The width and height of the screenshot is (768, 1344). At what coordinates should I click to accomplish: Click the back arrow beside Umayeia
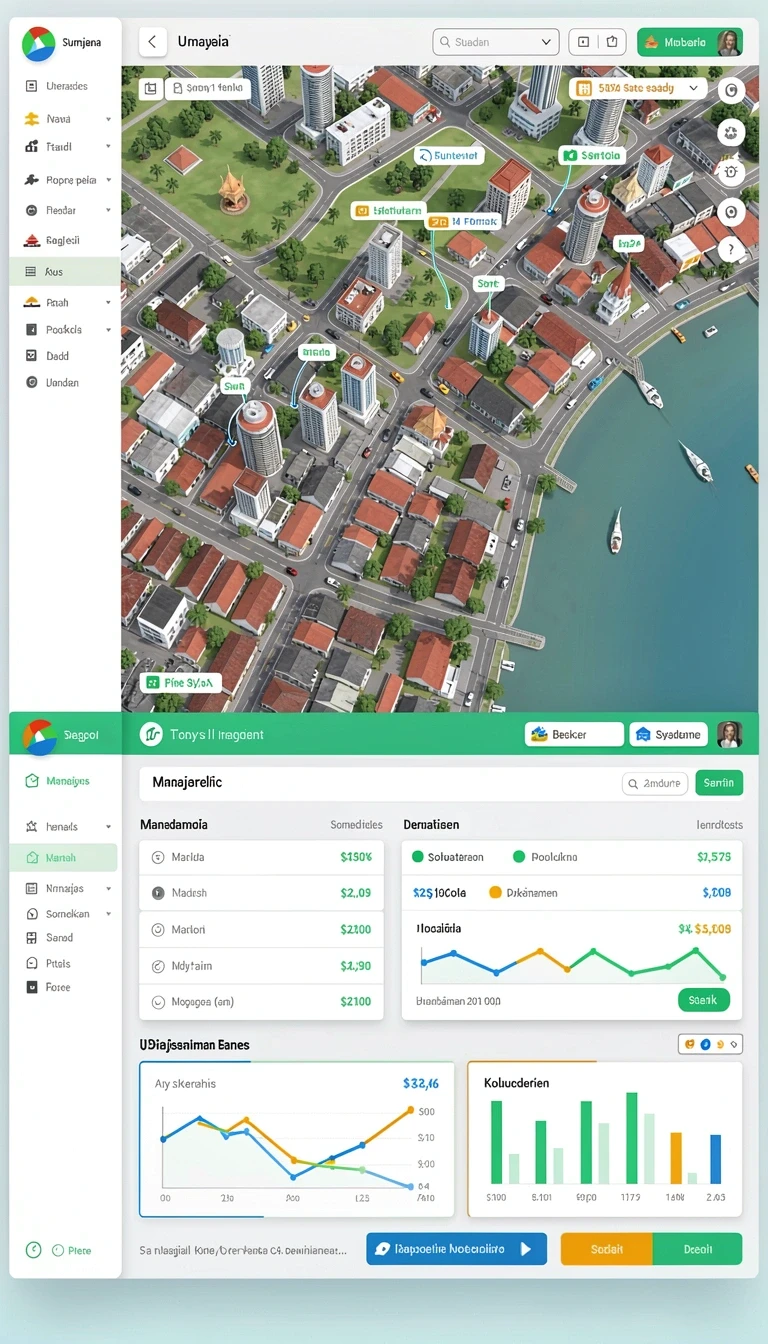coord(152,42)
